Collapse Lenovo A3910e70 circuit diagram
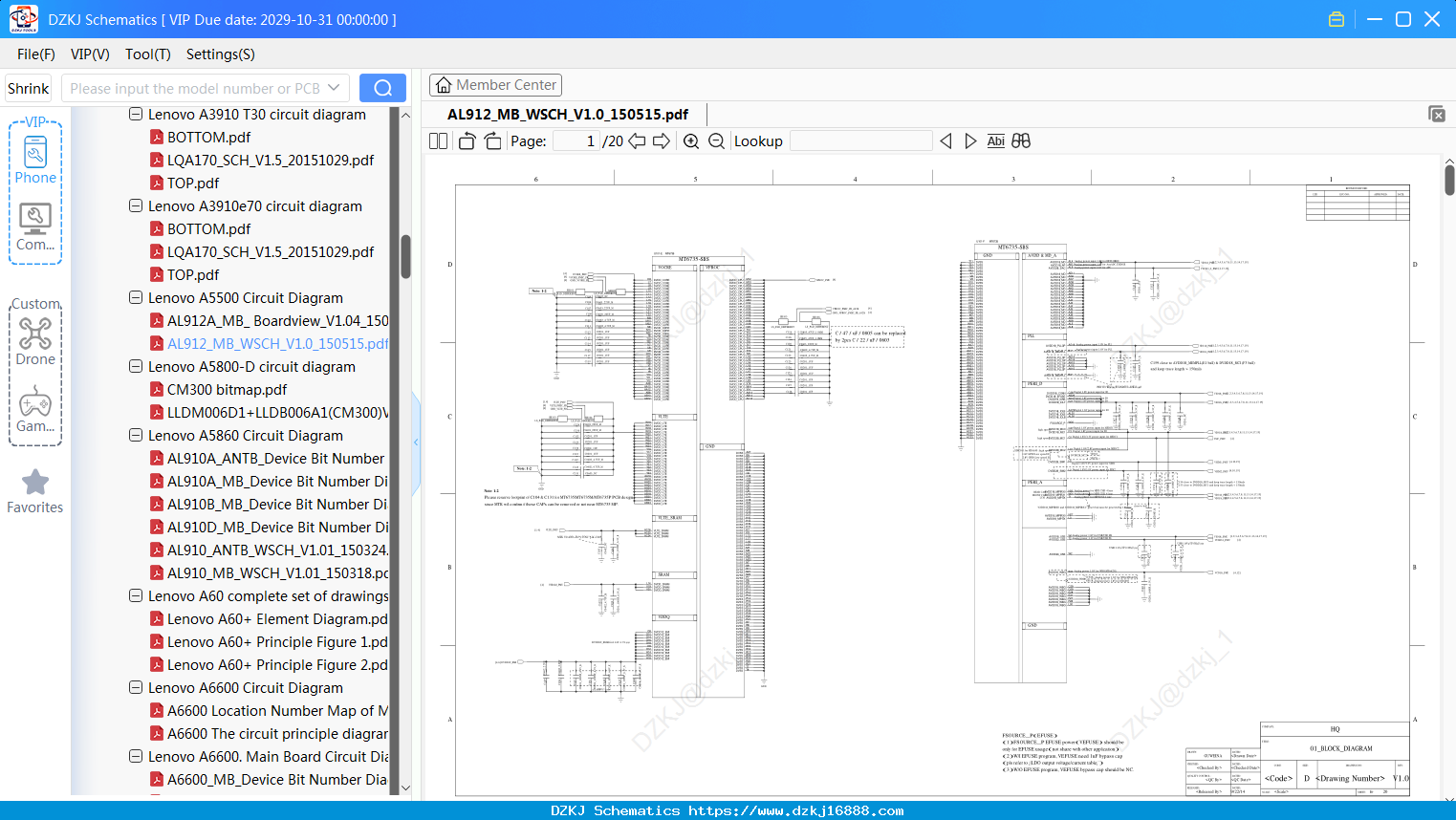This screenshot has width=1456, height=820. coord(136,206)
